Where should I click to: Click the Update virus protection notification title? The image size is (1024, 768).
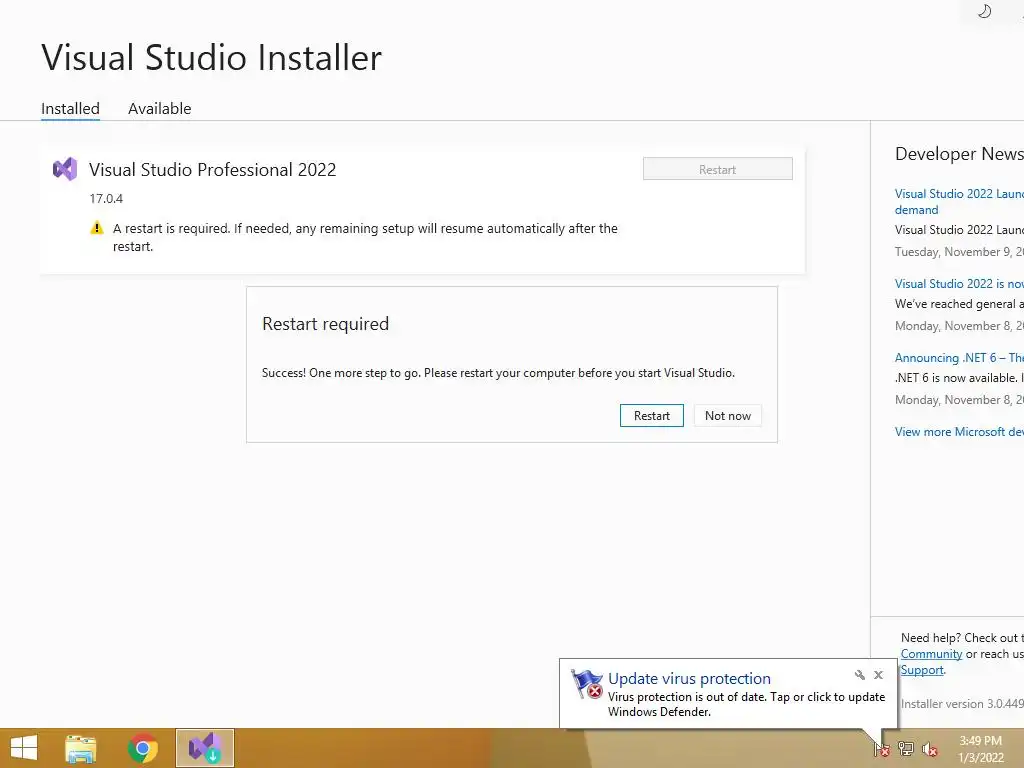click(x=689, y=679)
